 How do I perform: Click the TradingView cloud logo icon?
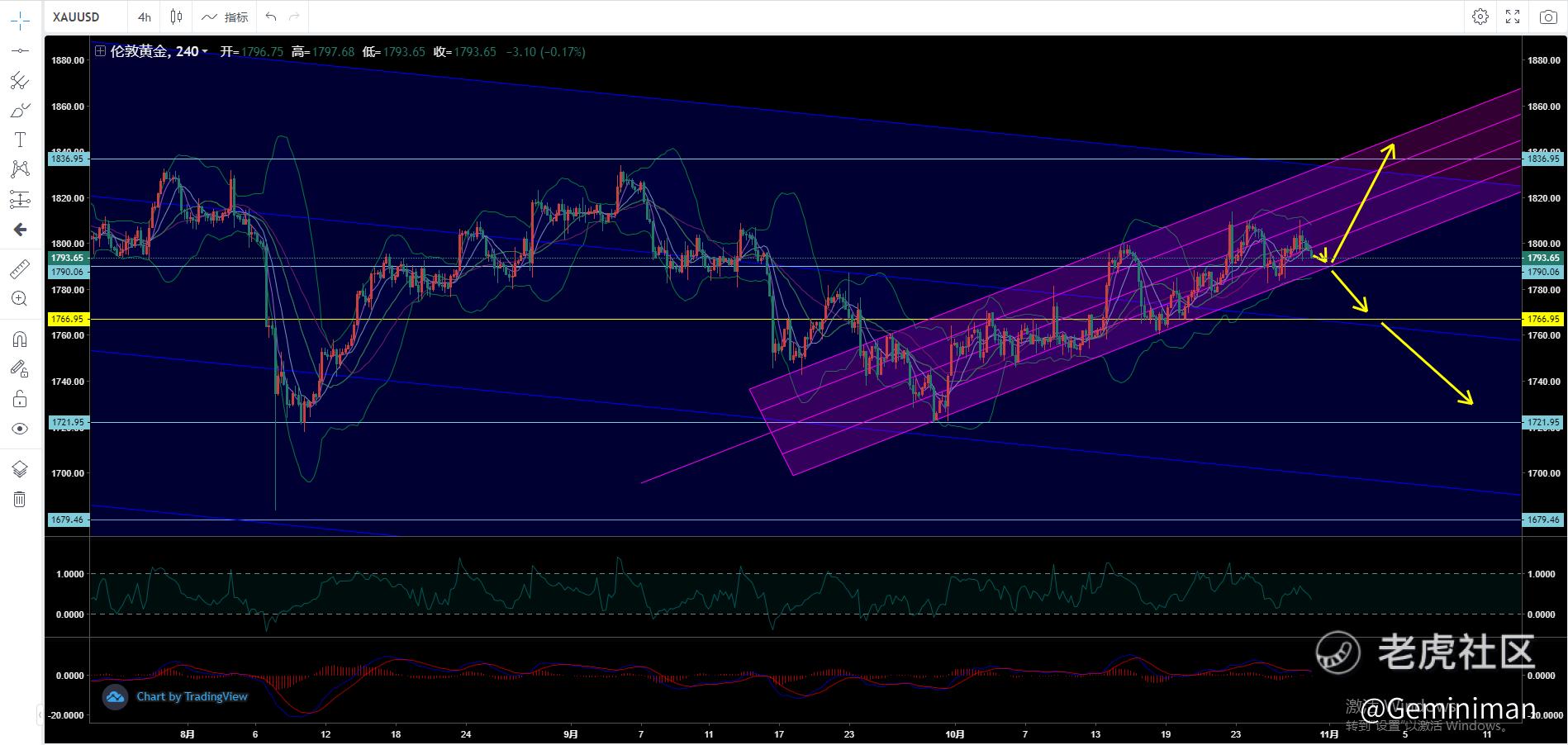coord(115,697)
